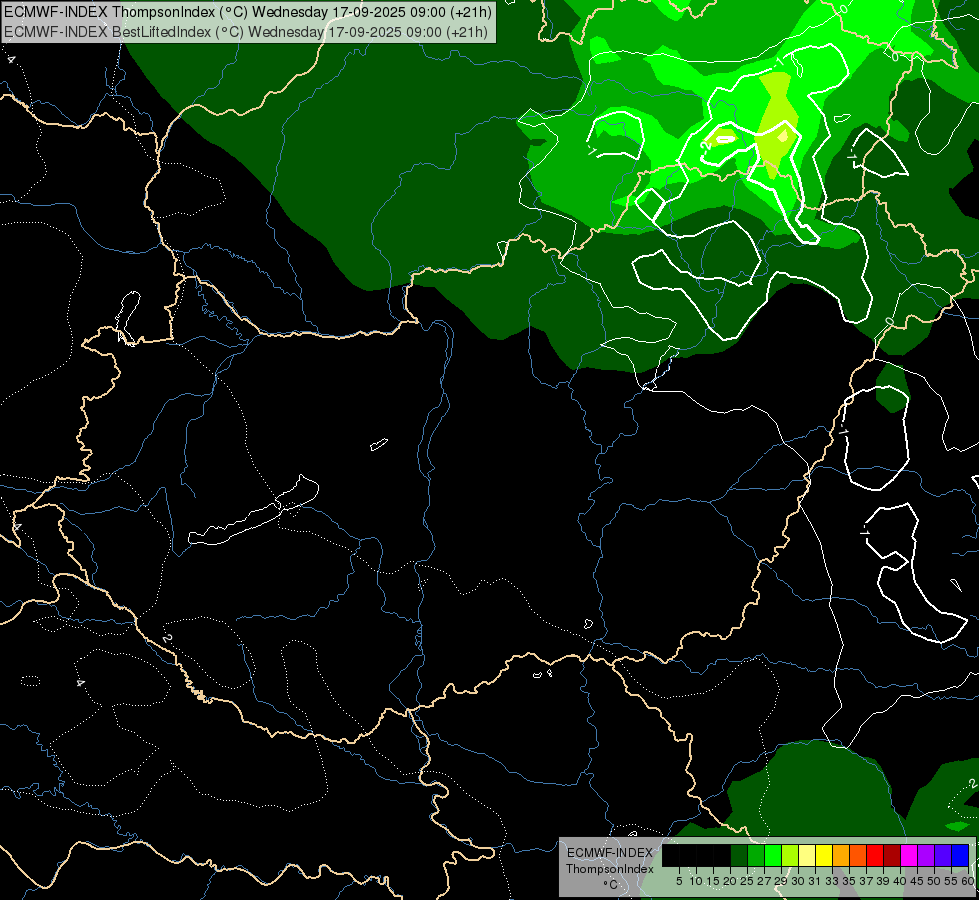979x900 pixels.
Task: Click the magenta 40-45 legend swatch
Action: click(x=908, y=855)
